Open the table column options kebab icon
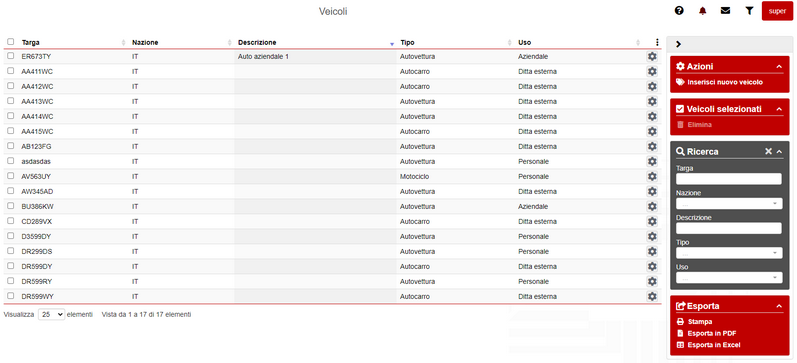797x363 pixels. pyautogui.click(x=657, y=43)
